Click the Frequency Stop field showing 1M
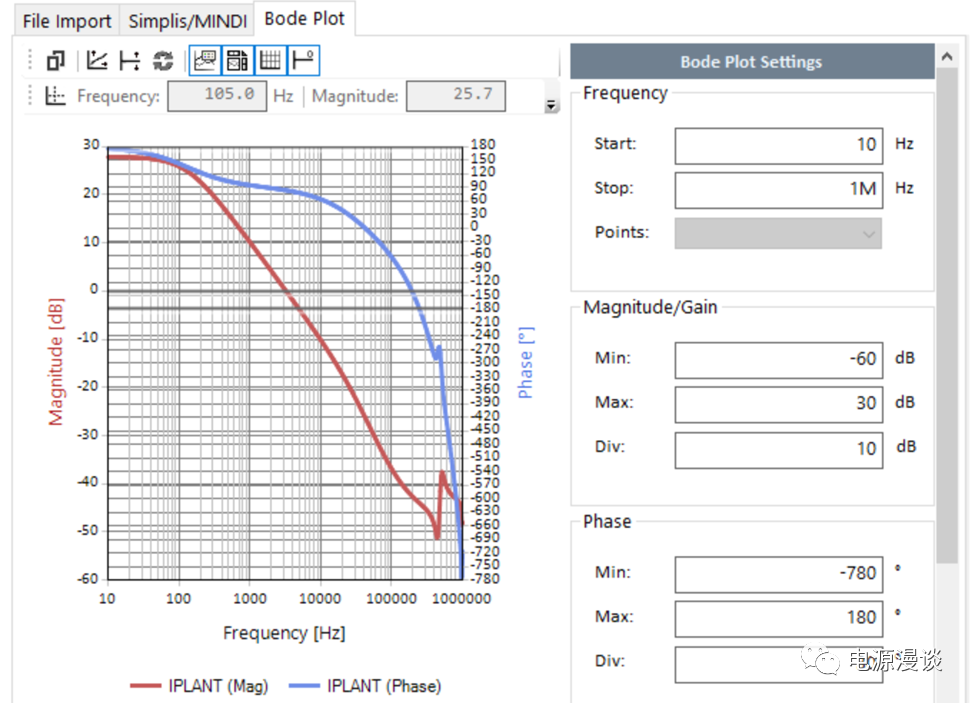This screenshot has width=974, height=703. (778, 189)
